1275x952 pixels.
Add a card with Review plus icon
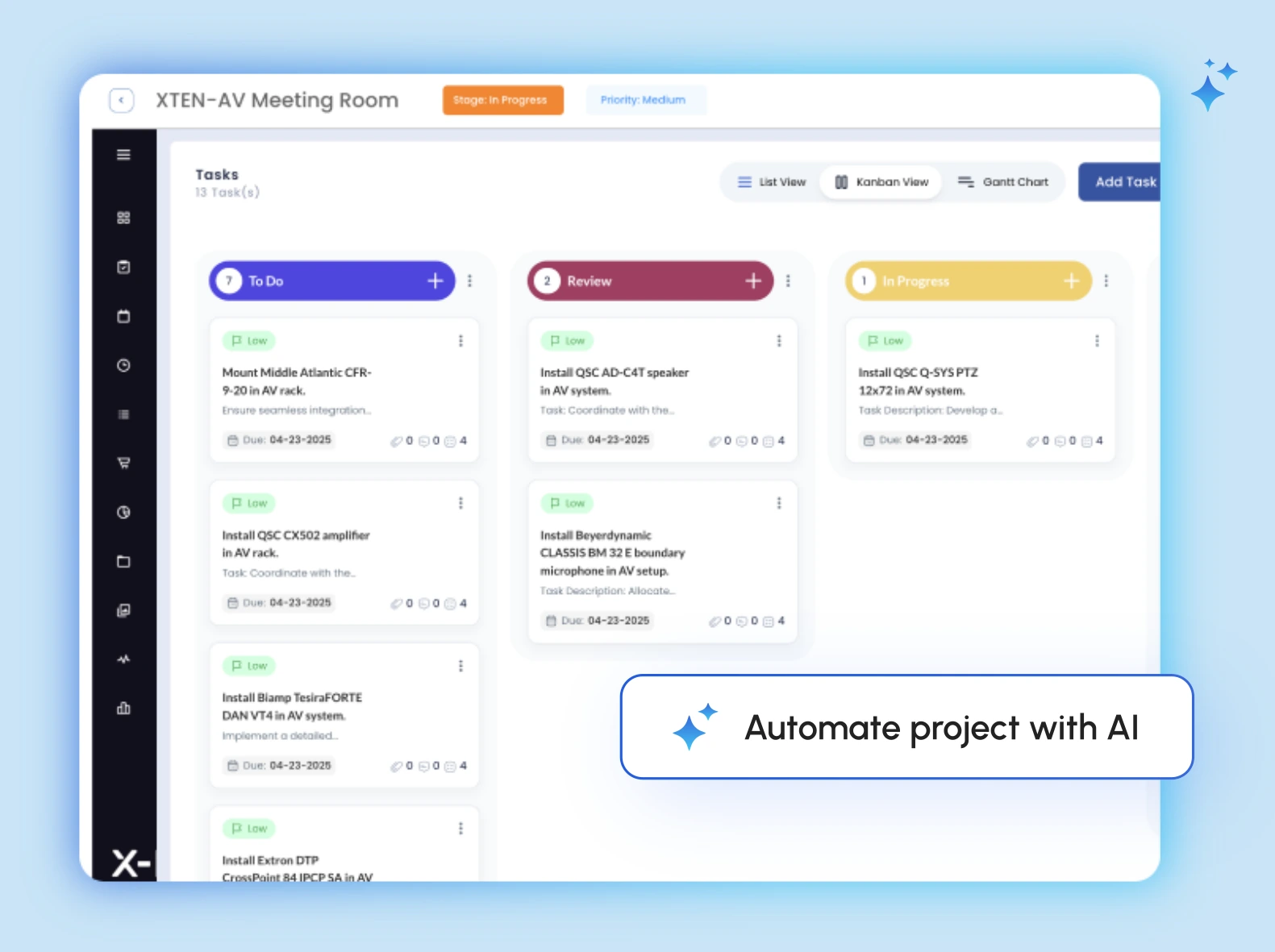(x=753, y=281)
